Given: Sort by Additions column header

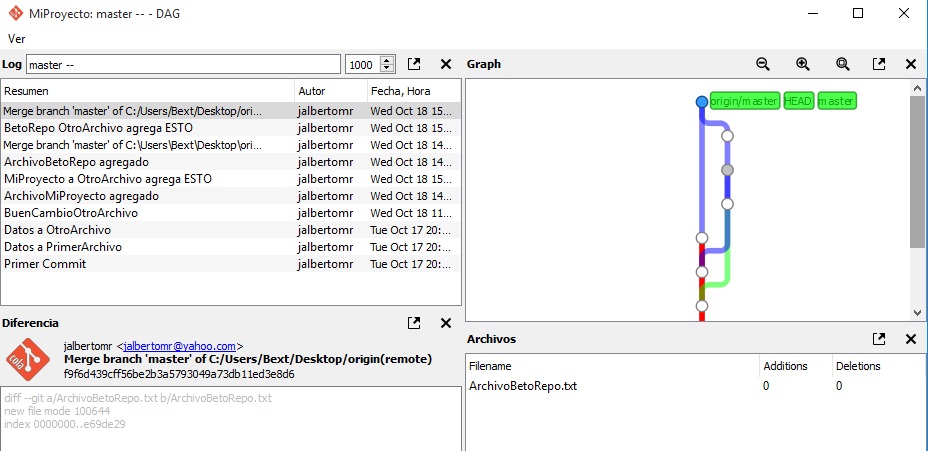Looking at the screenshot, I should coord(795,366).
